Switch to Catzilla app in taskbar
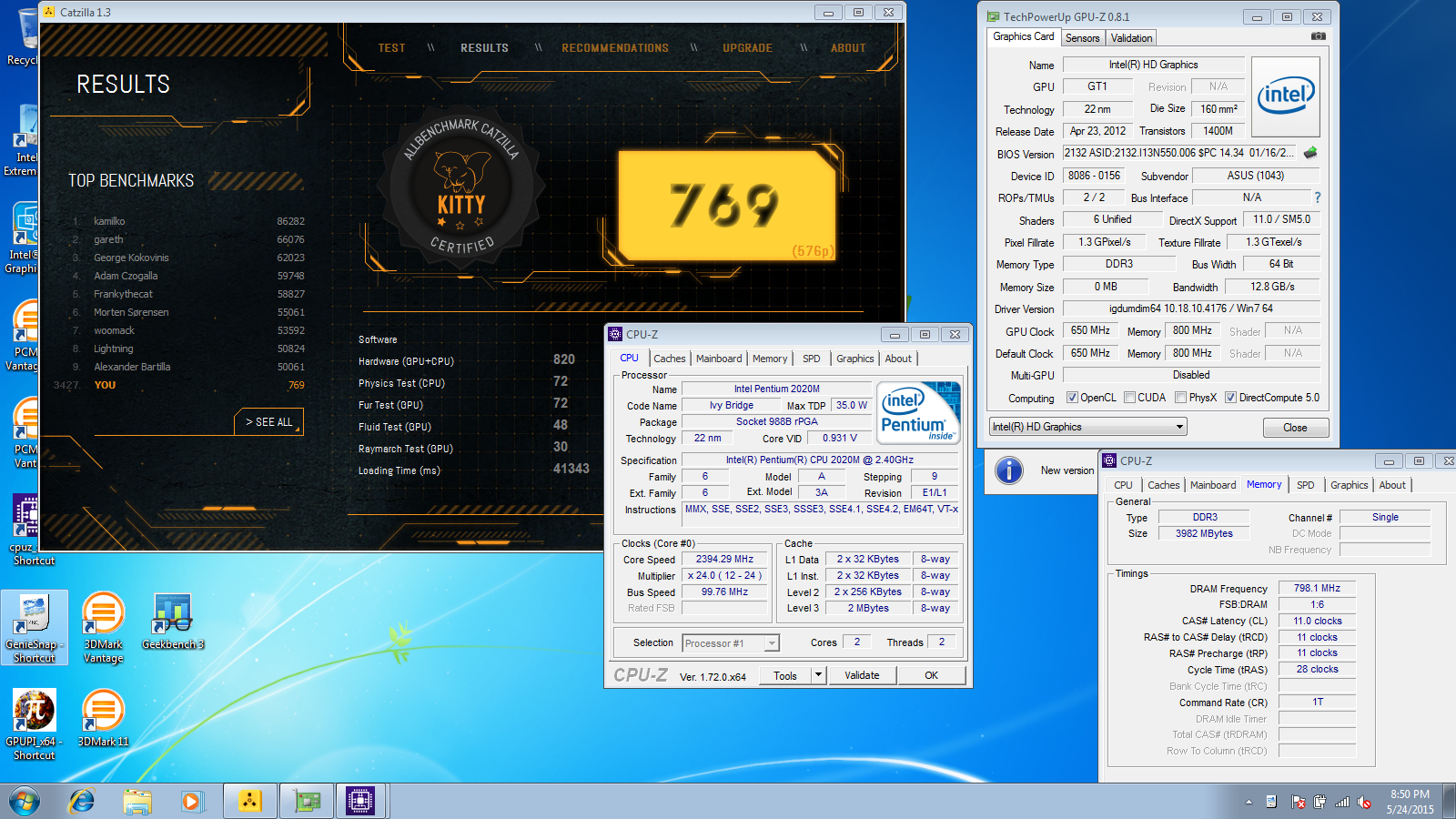Viewport: 1456px width, 819px height. tap(249, 802)
